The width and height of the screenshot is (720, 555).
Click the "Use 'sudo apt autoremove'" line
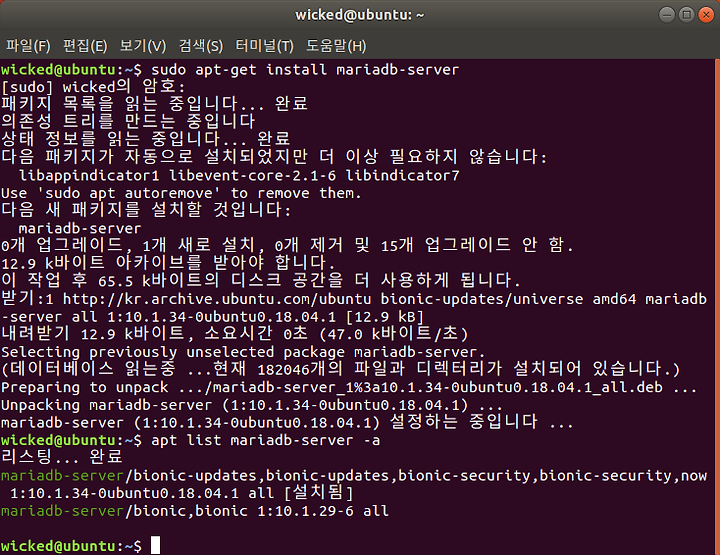pyautogui.click(x=181, y=193)
